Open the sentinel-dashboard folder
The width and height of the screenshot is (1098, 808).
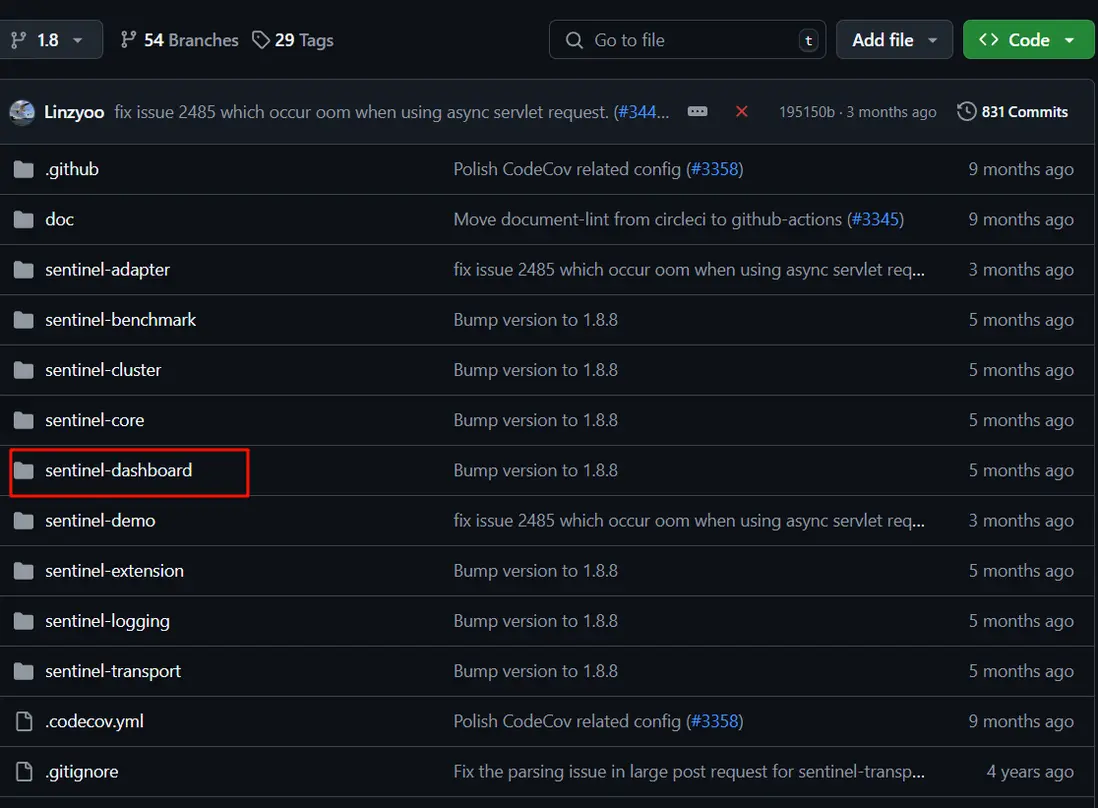[118, 470]
